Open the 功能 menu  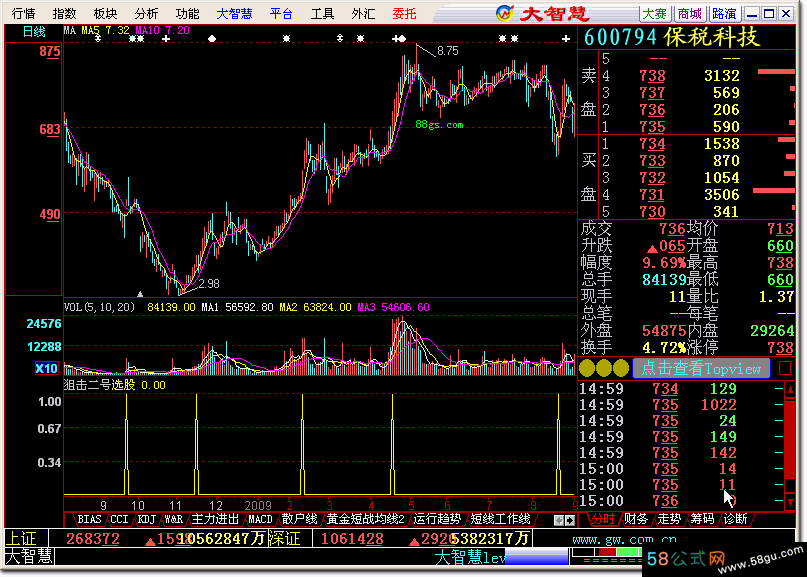[x=187, y=13]
